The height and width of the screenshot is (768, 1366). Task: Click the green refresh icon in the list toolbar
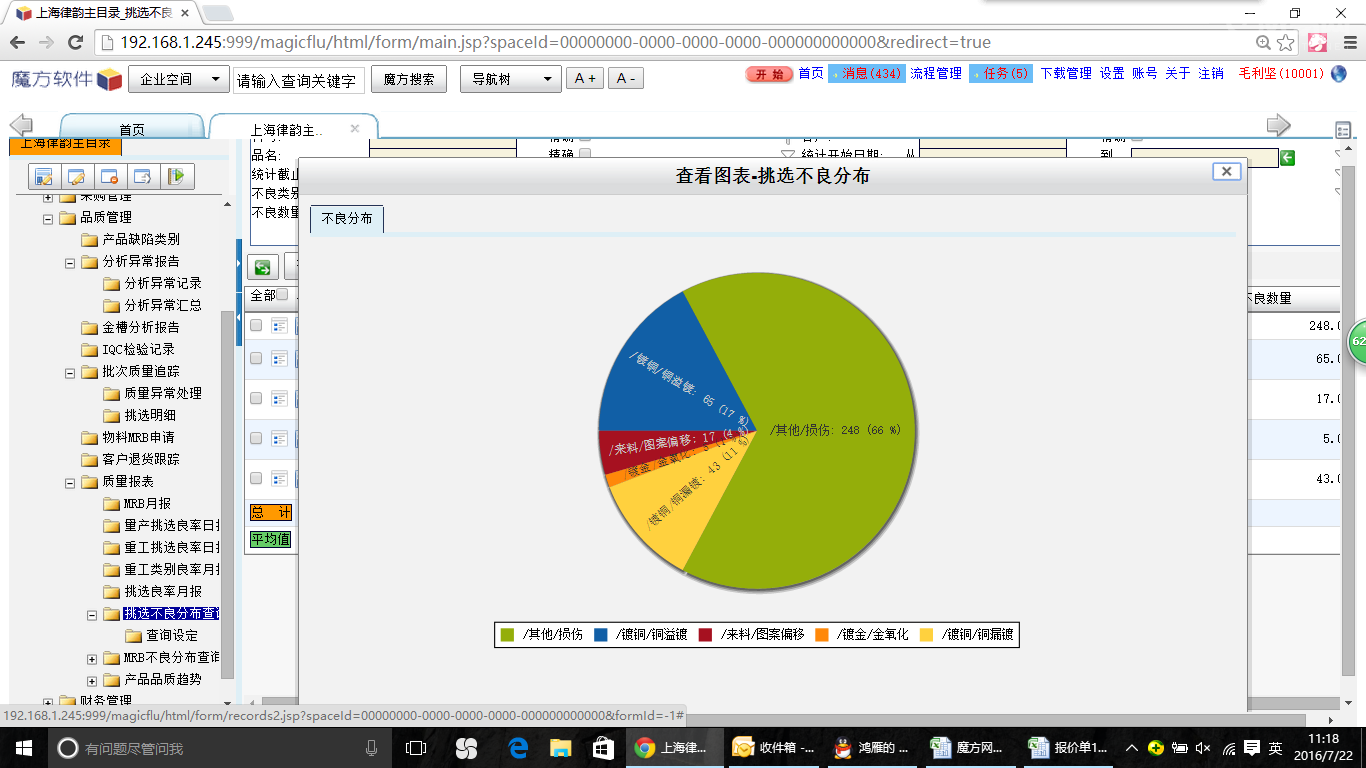point(262,267)
